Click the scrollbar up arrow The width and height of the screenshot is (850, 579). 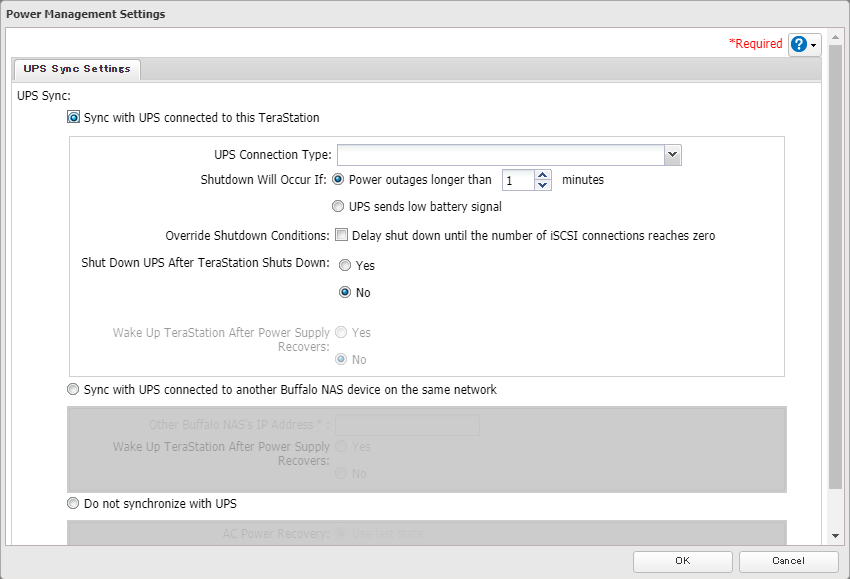coord(835,36)
